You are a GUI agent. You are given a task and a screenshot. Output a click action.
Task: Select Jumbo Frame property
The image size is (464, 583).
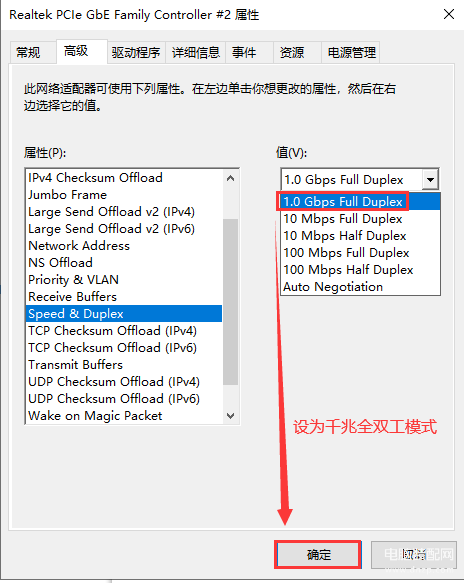(124, 195)
